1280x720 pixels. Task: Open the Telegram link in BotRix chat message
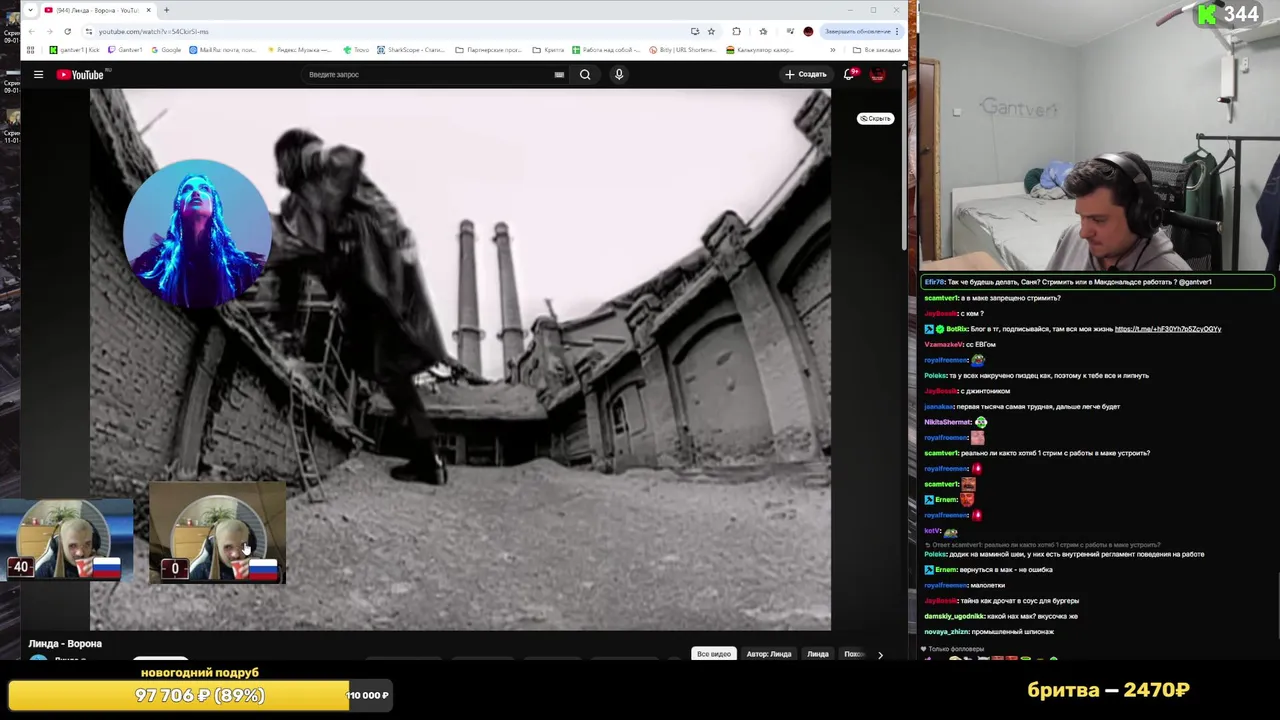tap(1168, 329)
